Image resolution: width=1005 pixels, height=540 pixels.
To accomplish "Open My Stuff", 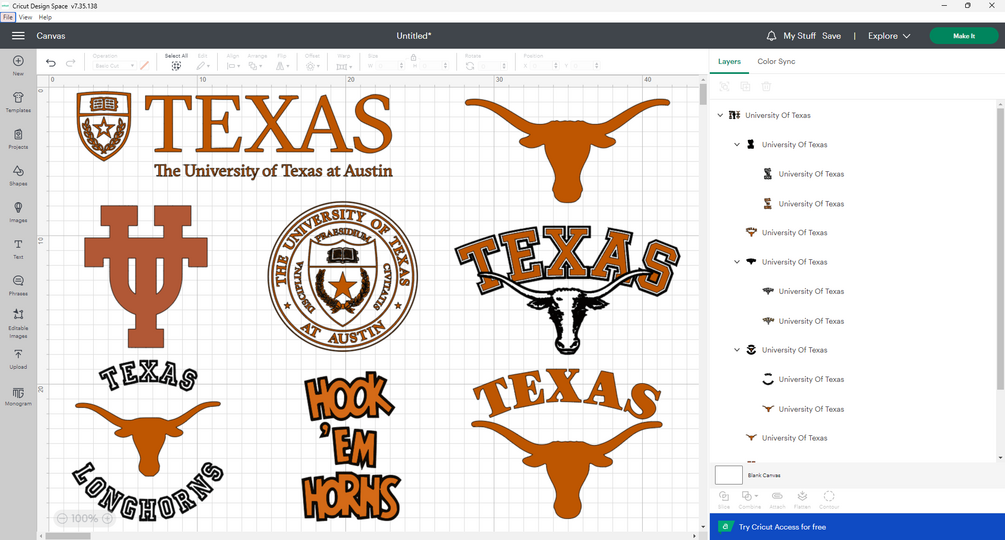I will click(799, 36).
